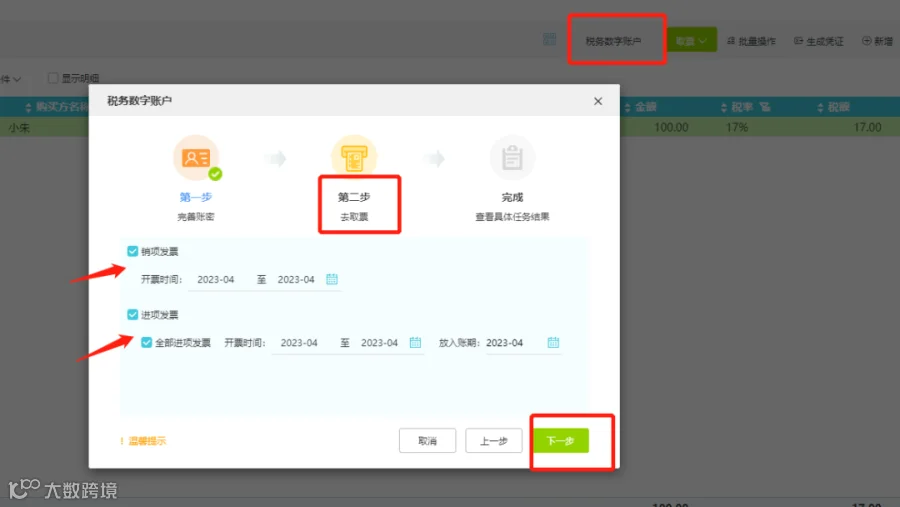The height and width of the screenshot is (507, 900).
Task: Click the 新增 button
Action: click(x=878, y=41)
